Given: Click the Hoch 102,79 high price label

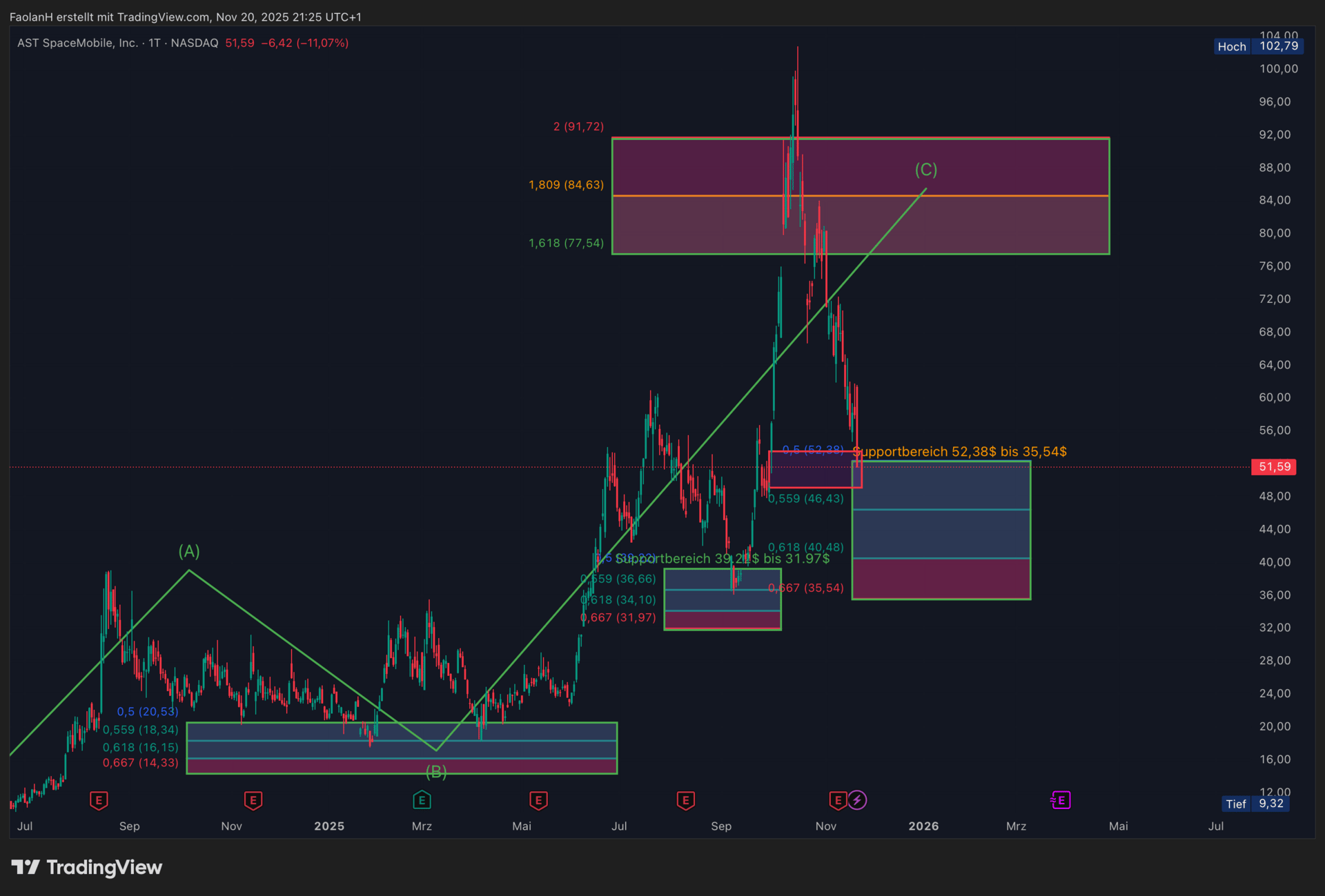Looking at the screenshot, I should click(1258, 46).
